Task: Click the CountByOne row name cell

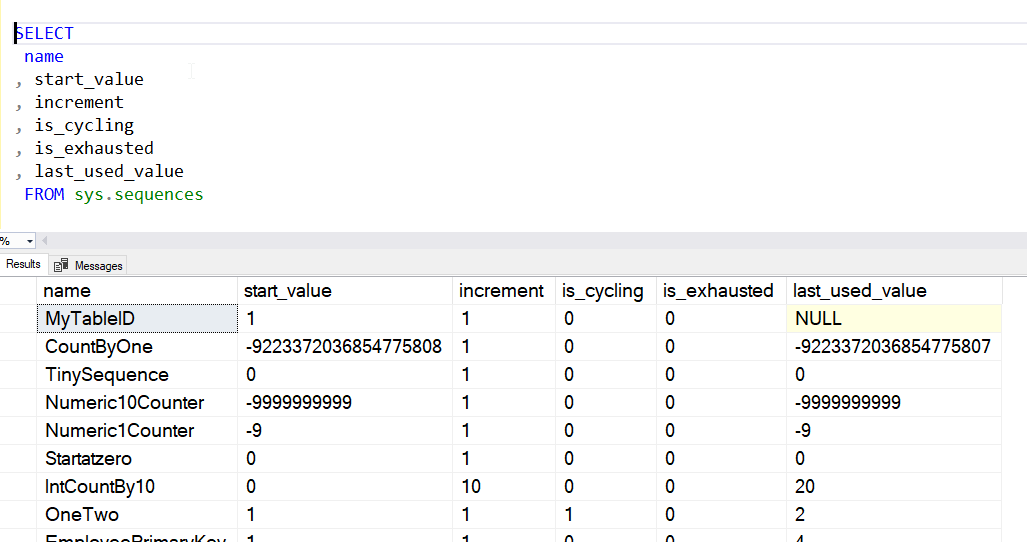Action: point(99,347)
